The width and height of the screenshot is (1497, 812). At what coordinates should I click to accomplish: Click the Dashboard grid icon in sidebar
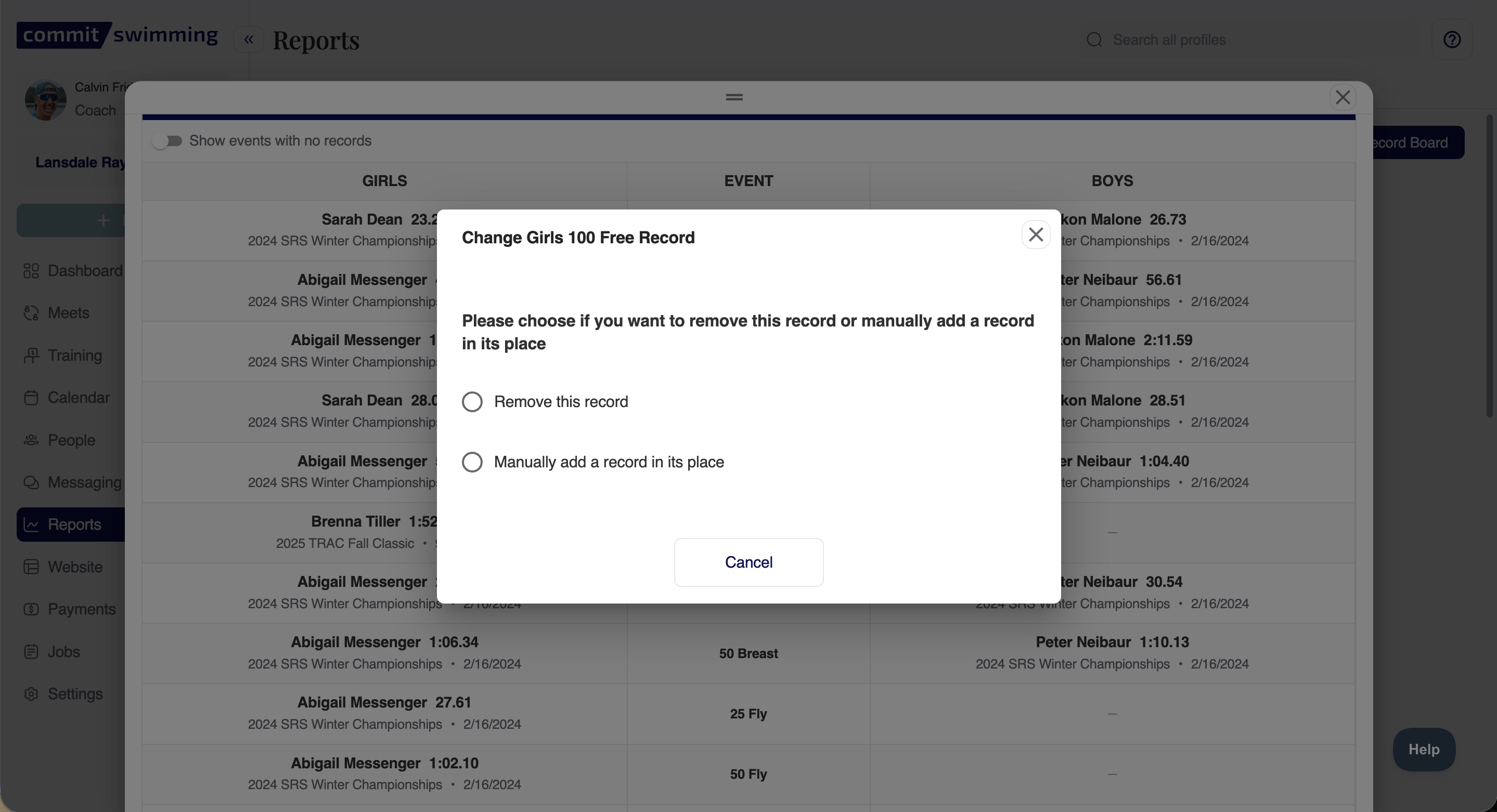31,271
